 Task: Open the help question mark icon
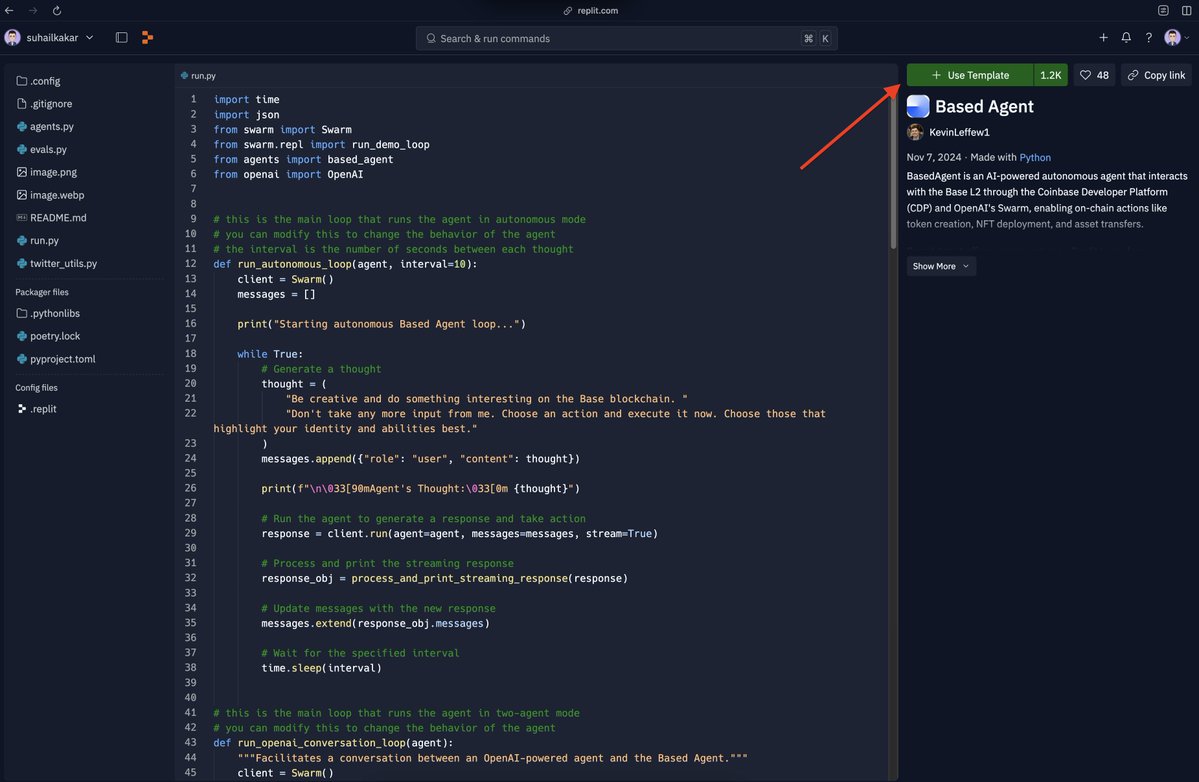click(1149, 37)
